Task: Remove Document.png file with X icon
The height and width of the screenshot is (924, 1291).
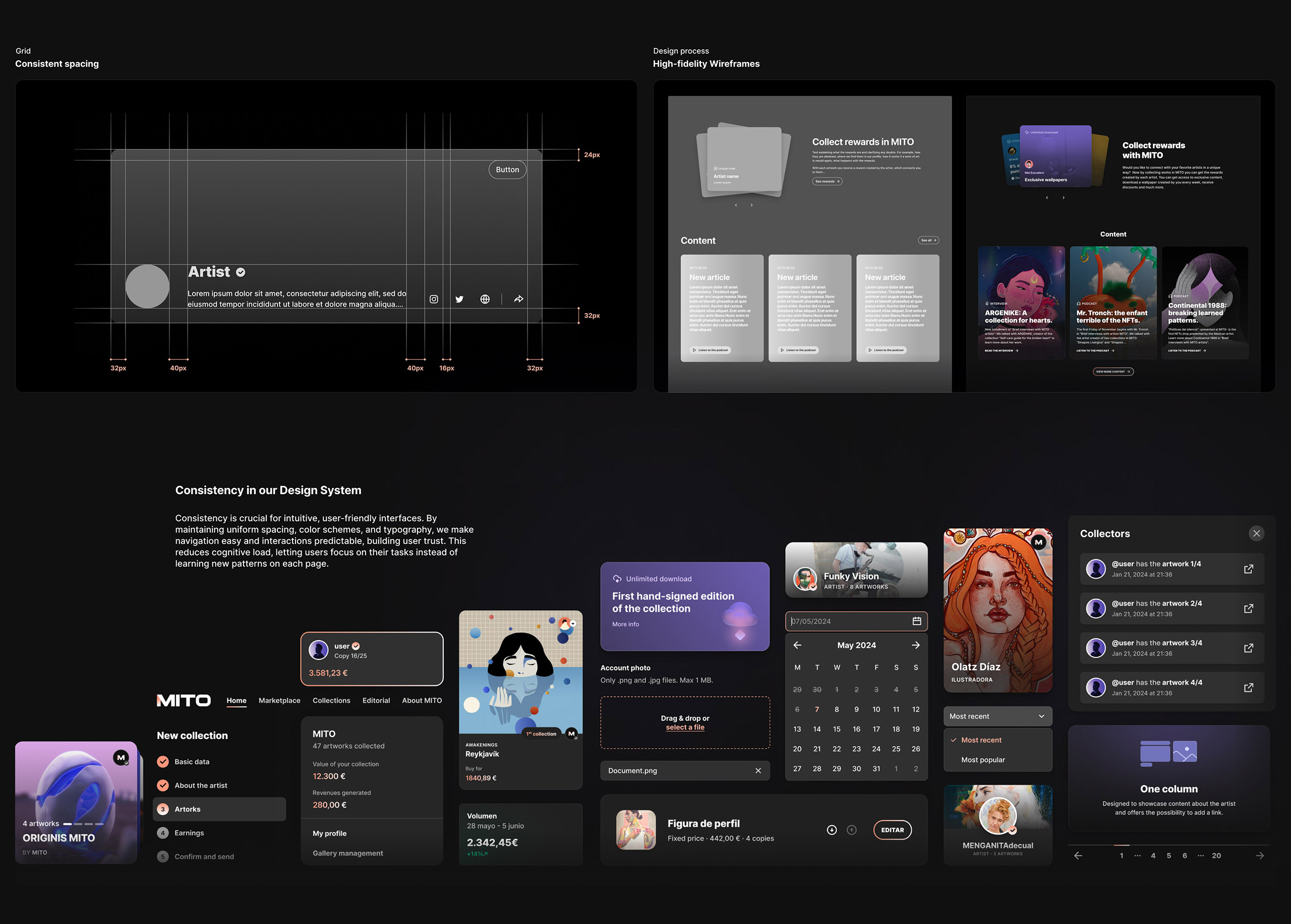Action: (758, 770)
